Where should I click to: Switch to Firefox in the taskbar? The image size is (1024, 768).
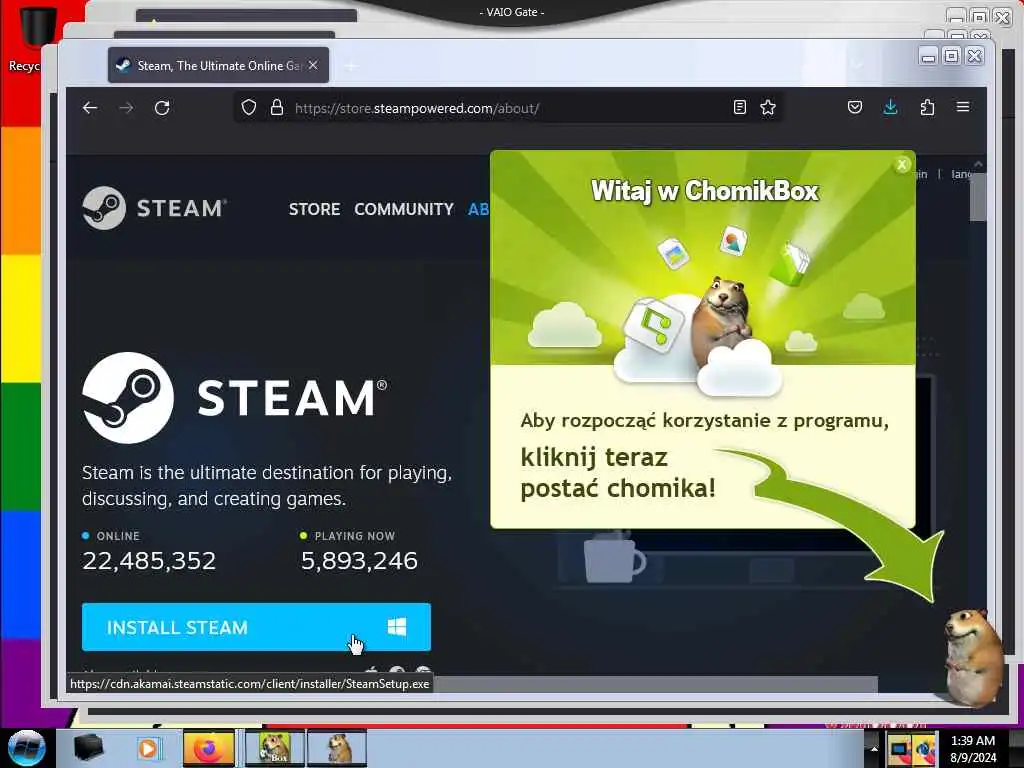click(x=208, y=748)
